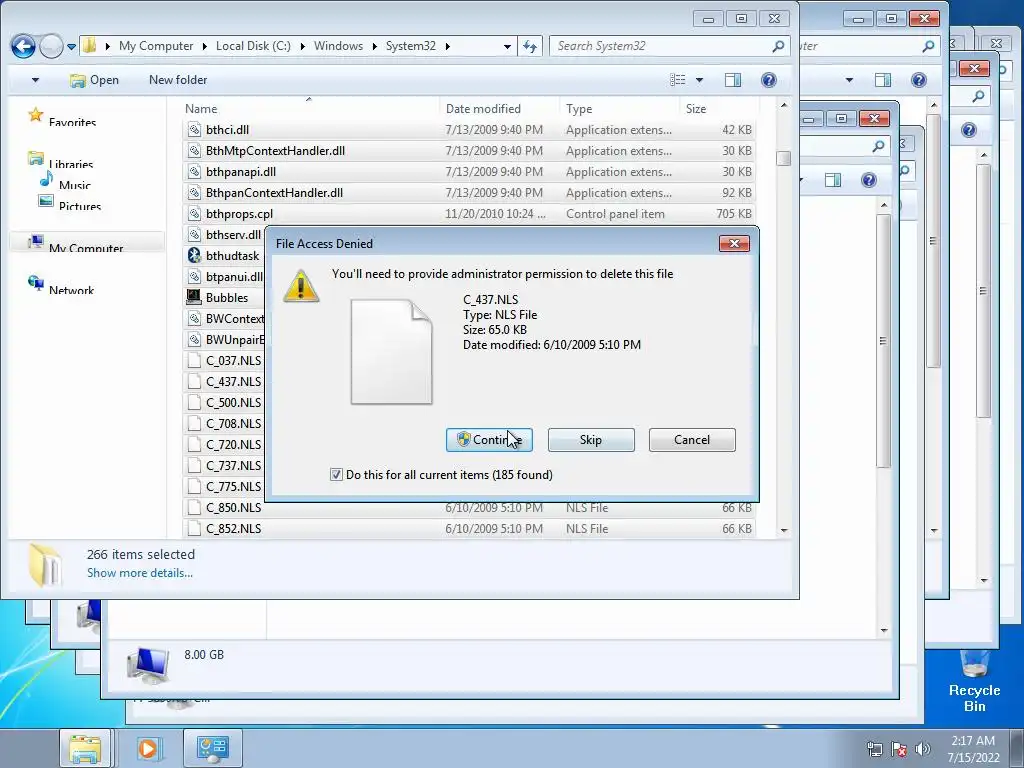Expand arrow after System32 breadcrumb

click(447, 46)
